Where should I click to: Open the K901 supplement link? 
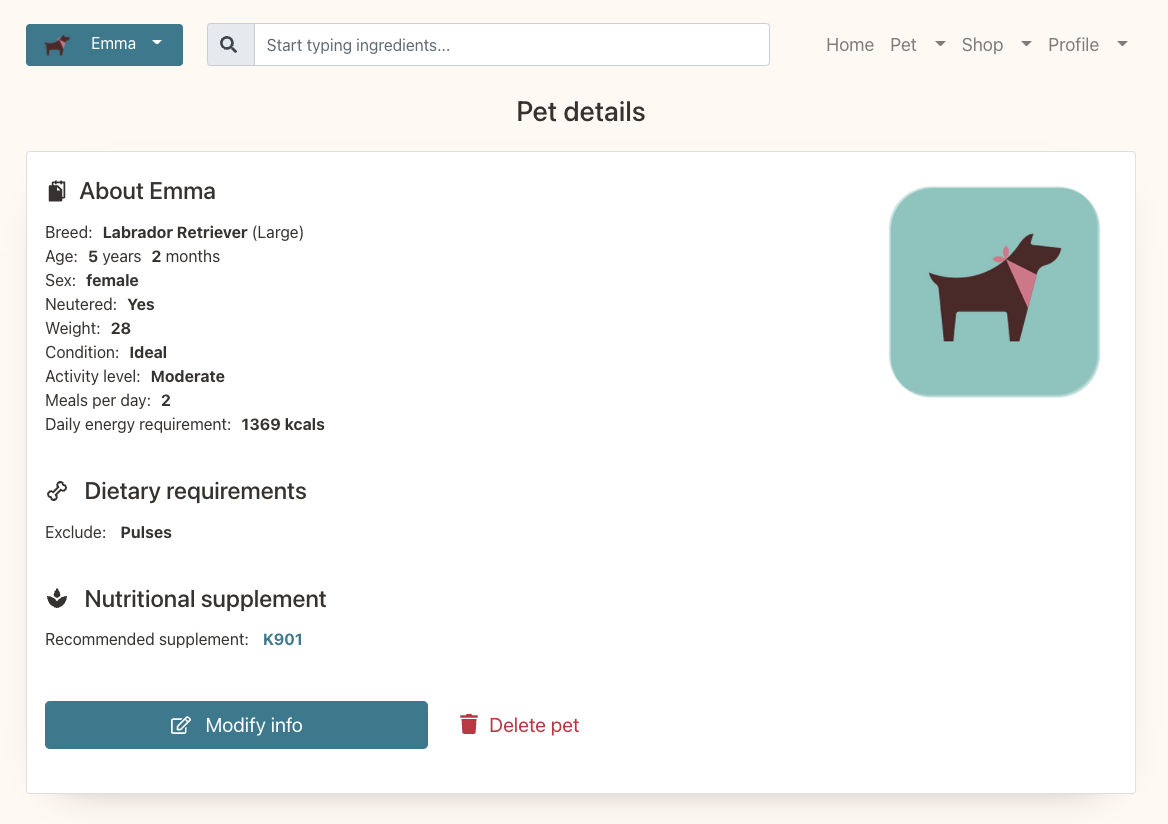282,639
